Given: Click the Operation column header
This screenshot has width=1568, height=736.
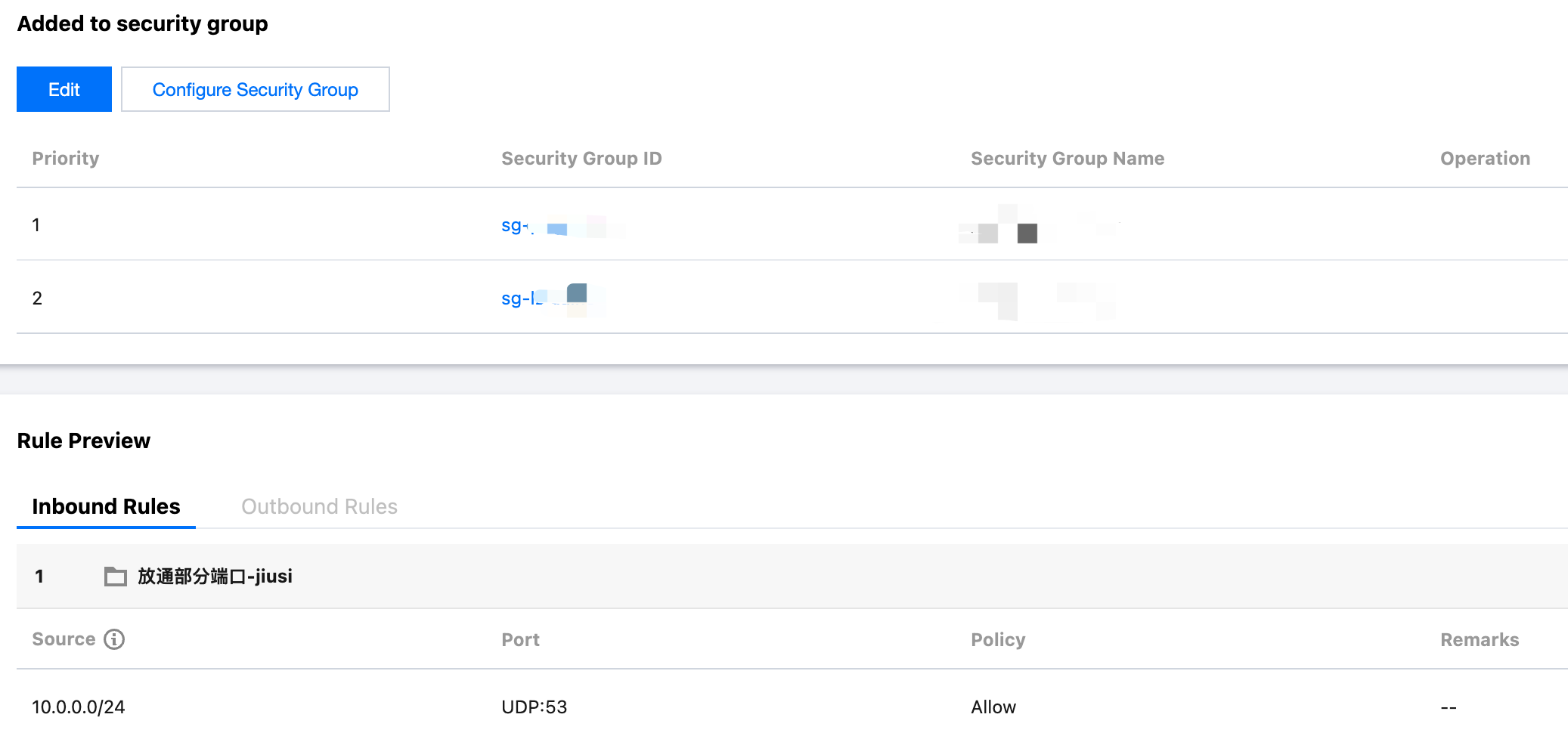Looking at the screenshot, I should (1485, 159).
